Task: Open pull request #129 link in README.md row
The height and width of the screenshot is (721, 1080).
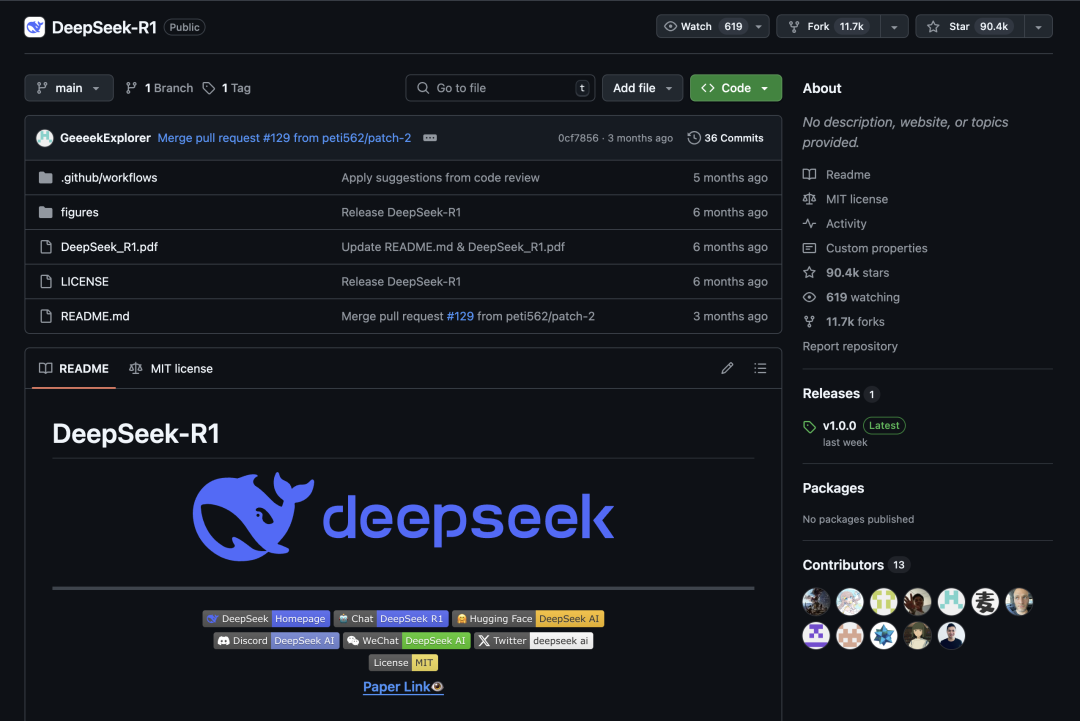Action: pos(460,316)
